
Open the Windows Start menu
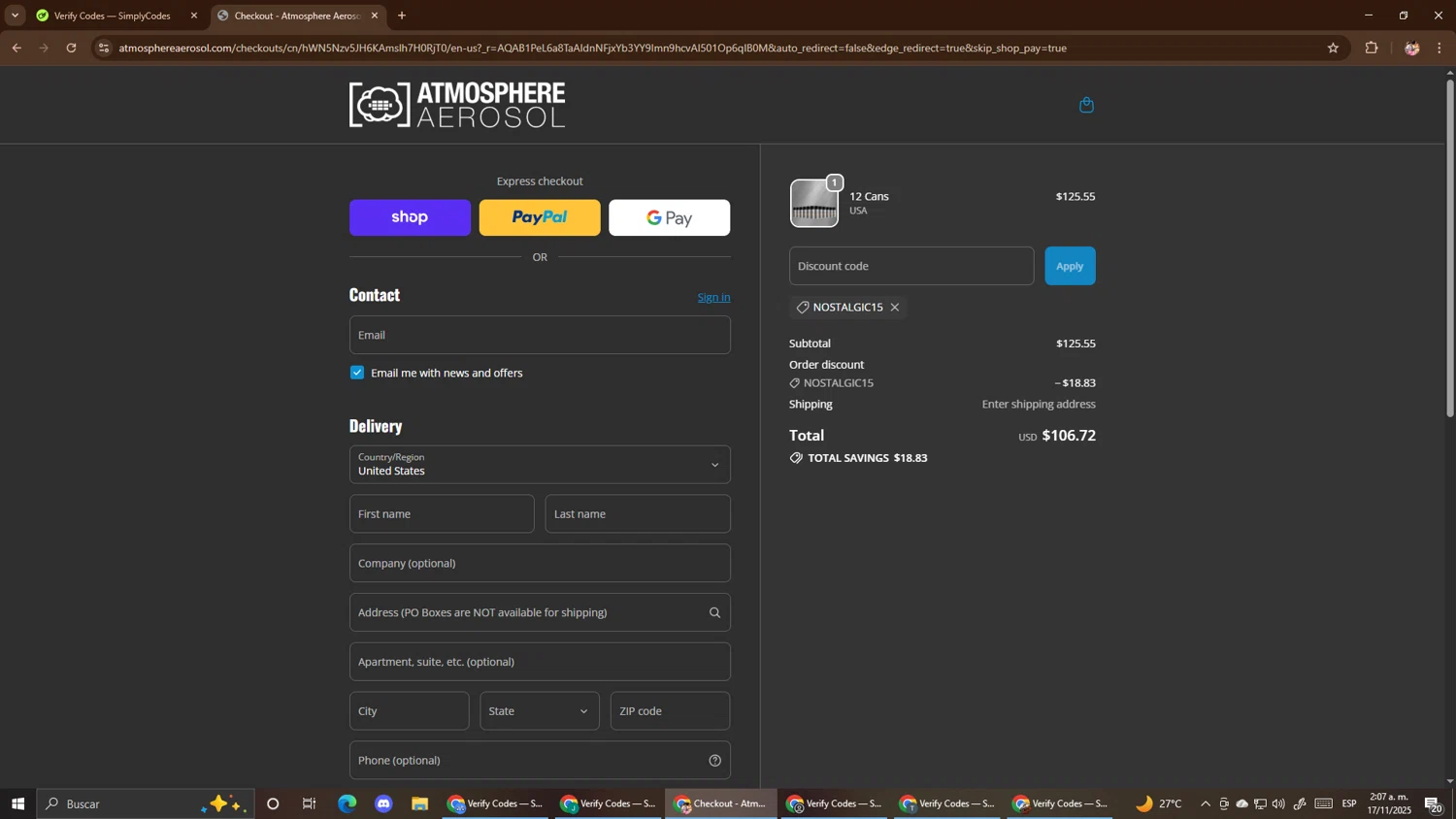[17, 803]
